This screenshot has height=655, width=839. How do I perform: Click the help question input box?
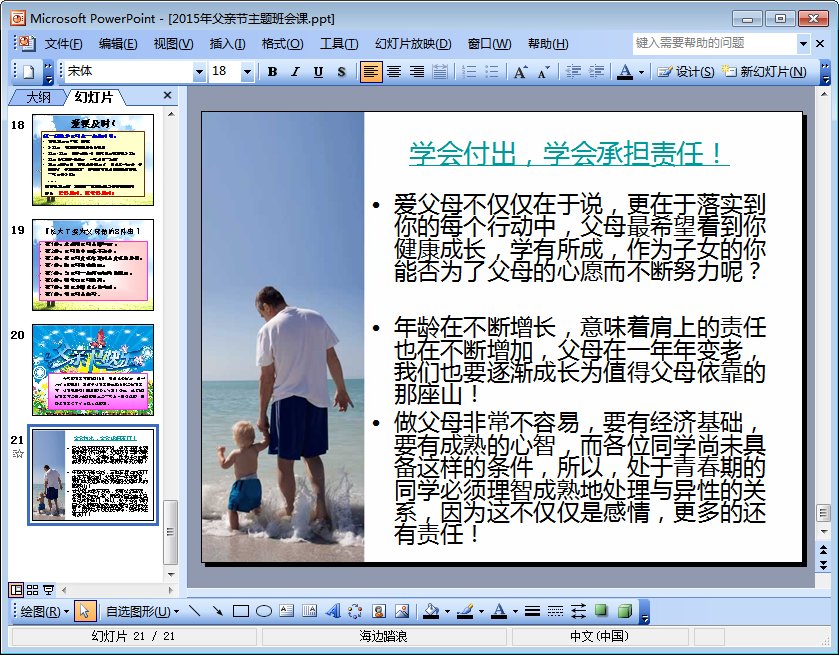click(715, 43)
